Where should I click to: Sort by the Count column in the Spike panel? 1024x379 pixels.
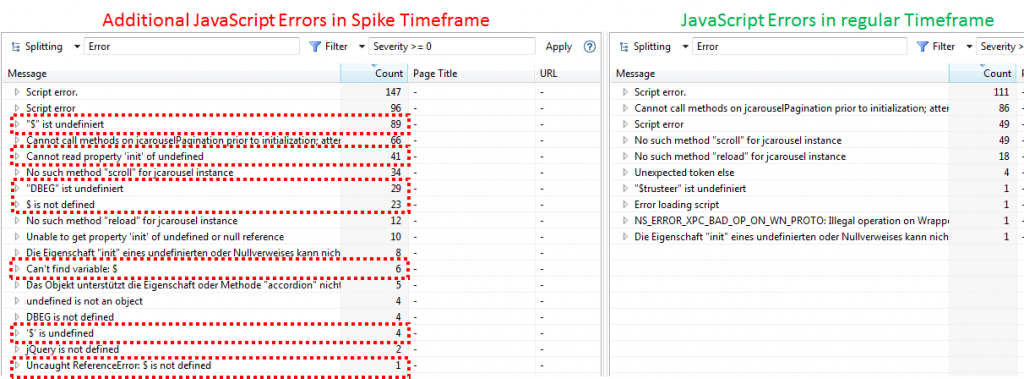[375, 74]
